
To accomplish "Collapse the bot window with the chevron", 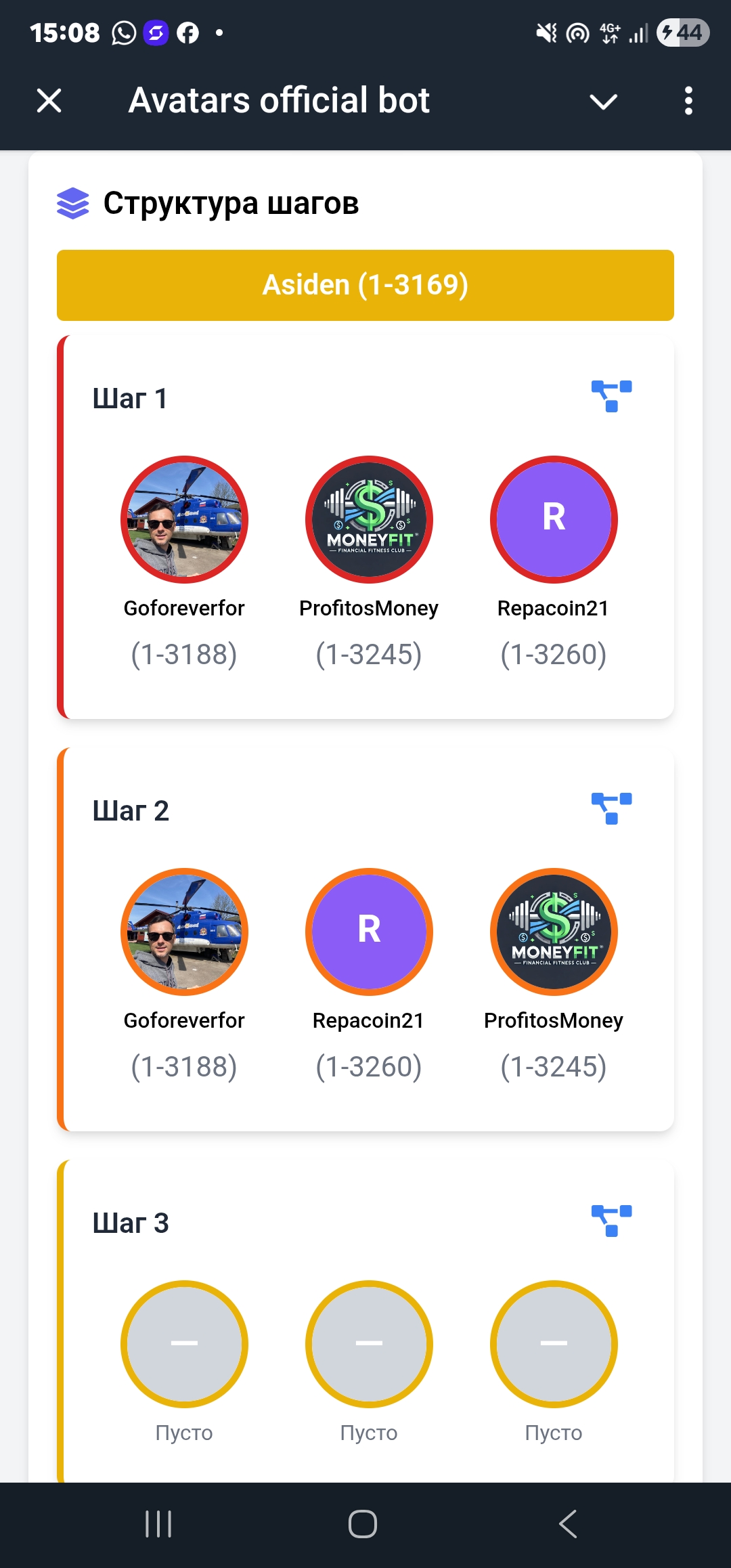I will [x=603, y=102].
